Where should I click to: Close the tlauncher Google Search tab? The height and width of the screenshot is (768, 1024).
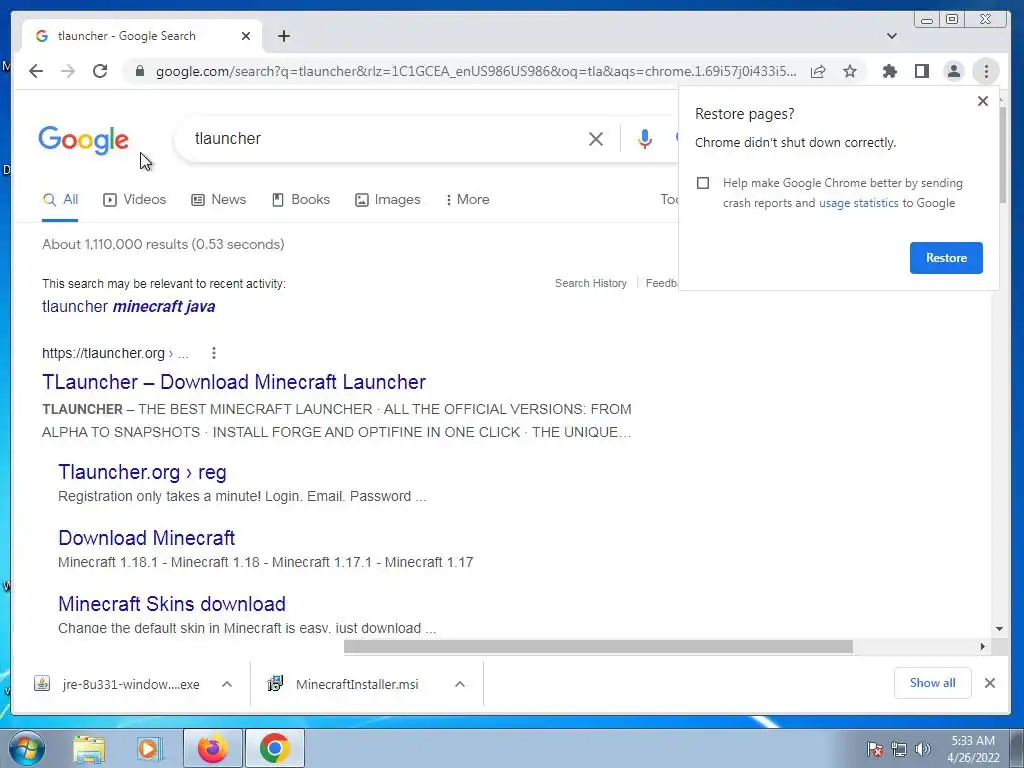click(246, 36)
